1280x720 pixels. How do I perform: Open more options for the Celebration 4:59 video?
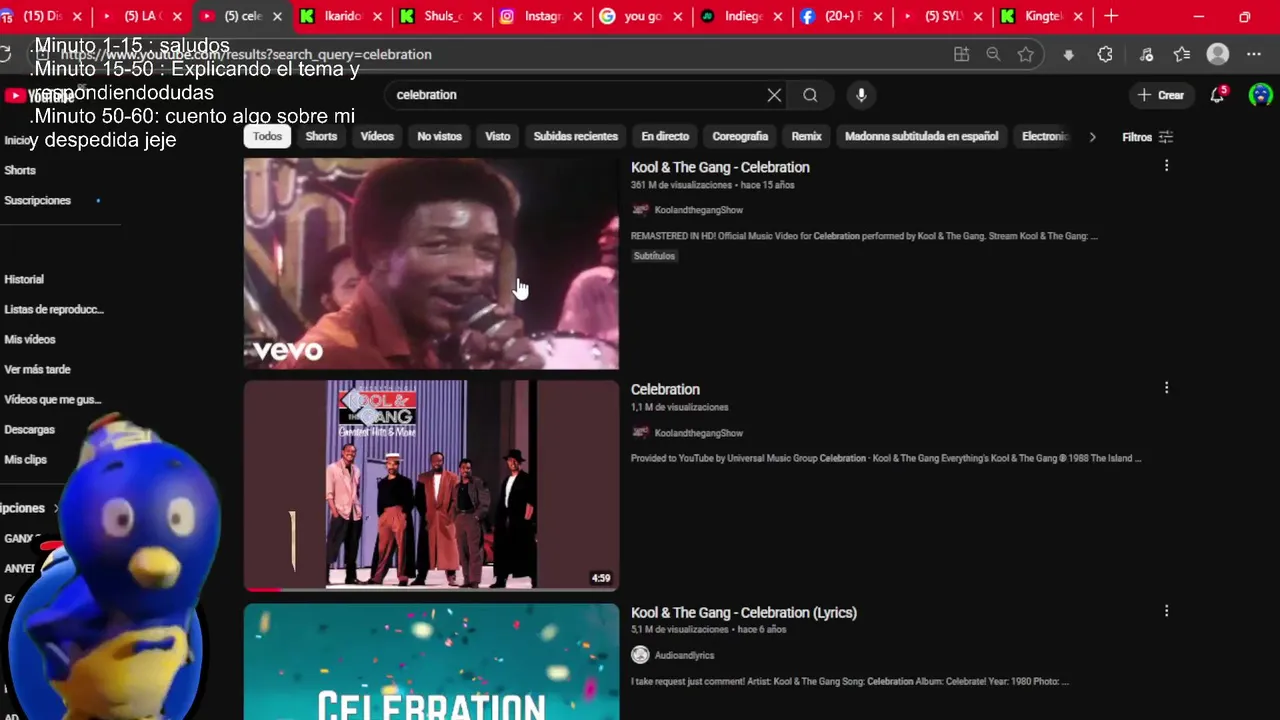[x=1166, y=388]
